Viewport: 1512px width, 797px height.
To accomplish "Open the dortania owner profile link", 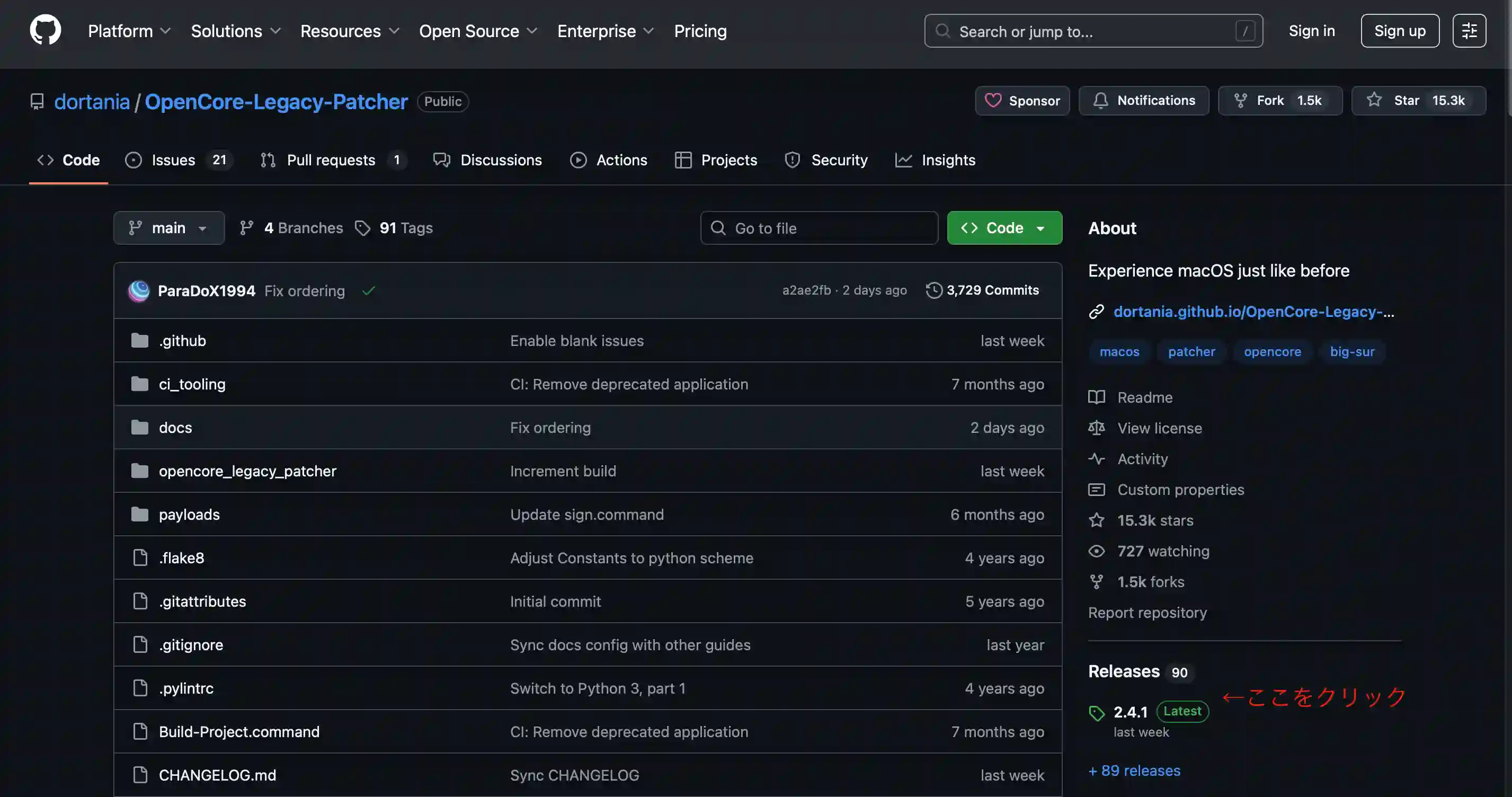I will 92,102.
